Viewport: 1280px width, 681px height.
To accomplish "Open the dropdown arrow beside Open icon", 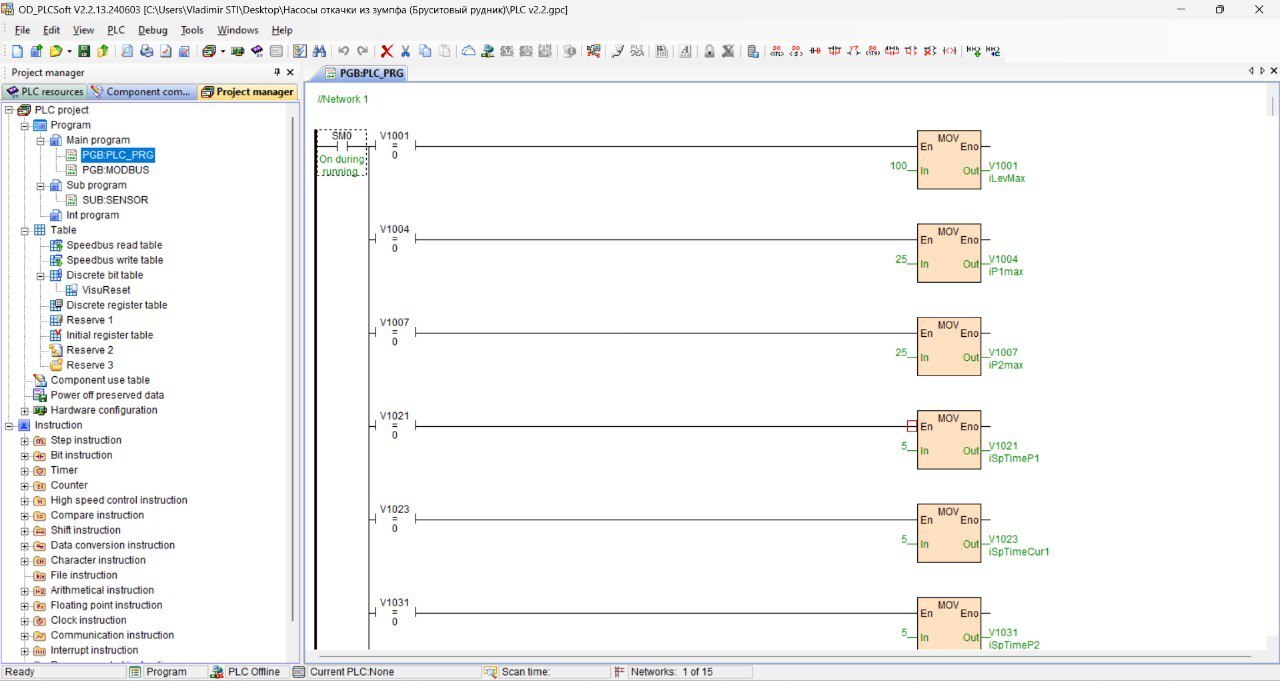I will point(69,51).
